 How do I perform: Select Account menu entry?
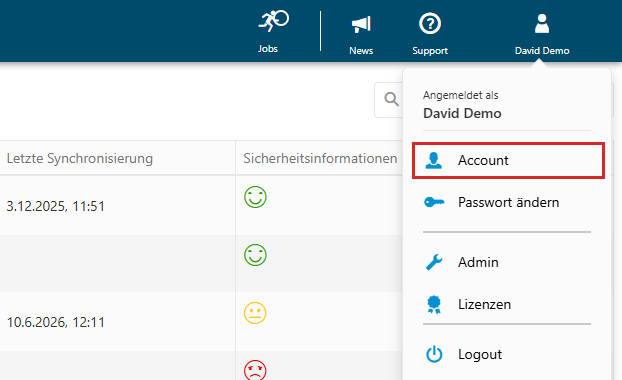coord(508,161)
